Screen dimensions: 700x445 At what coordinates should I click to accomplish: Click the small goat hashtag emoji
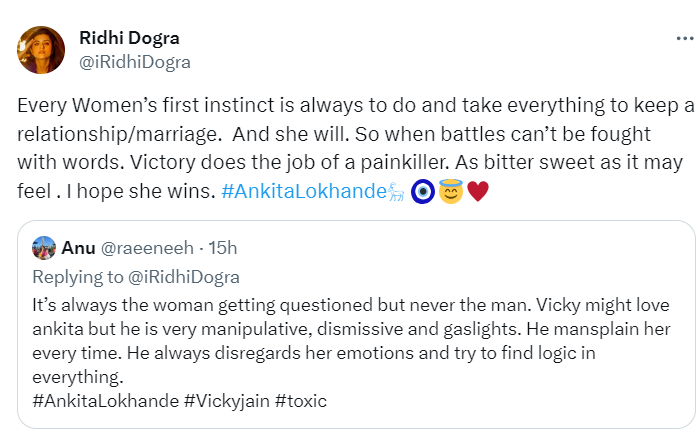tap(396, 190)
